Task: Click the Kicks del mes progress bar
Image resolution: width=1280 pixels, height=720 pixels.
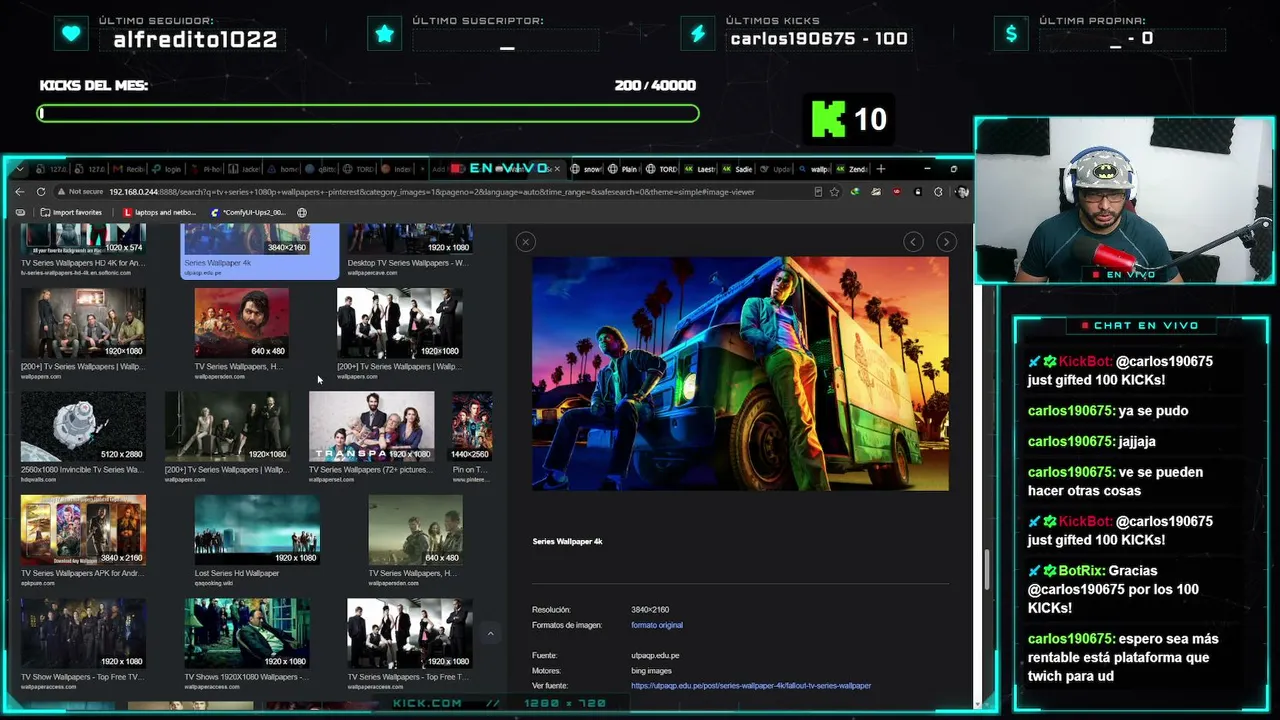Action: pos(368,113)
